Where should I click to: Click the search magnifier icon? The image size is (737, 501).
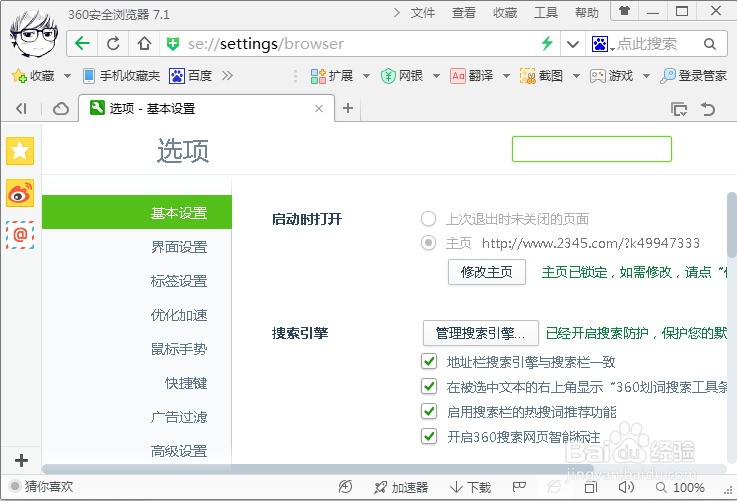coord(710,44)
